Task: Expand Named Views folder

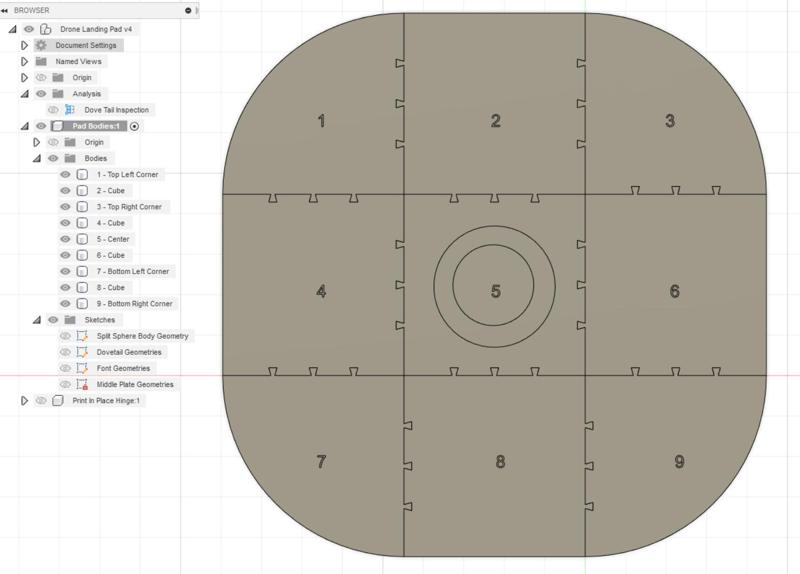Action: [24, 62]
